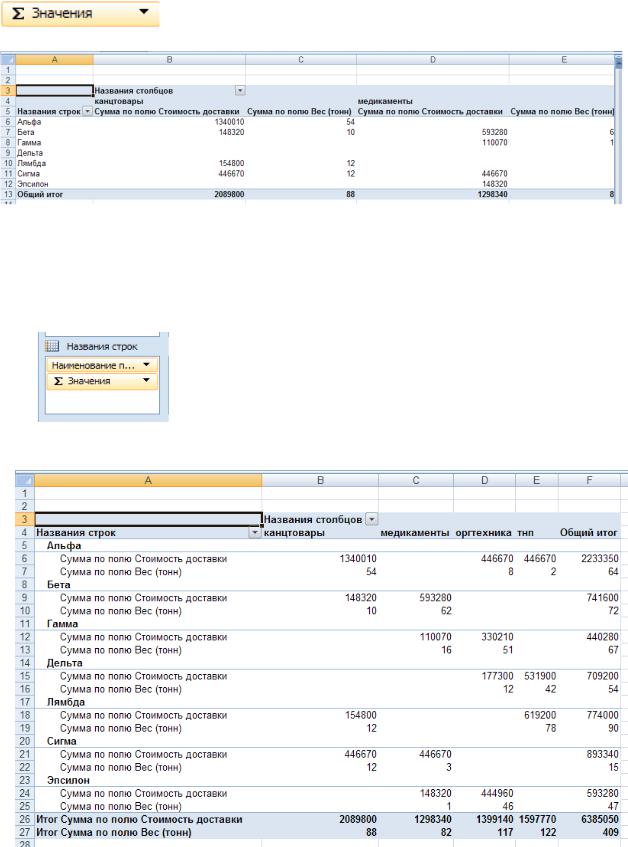
Task: Click Сигма group row in lower sheet
Action: pyautogui.click(x=61, y=741)
